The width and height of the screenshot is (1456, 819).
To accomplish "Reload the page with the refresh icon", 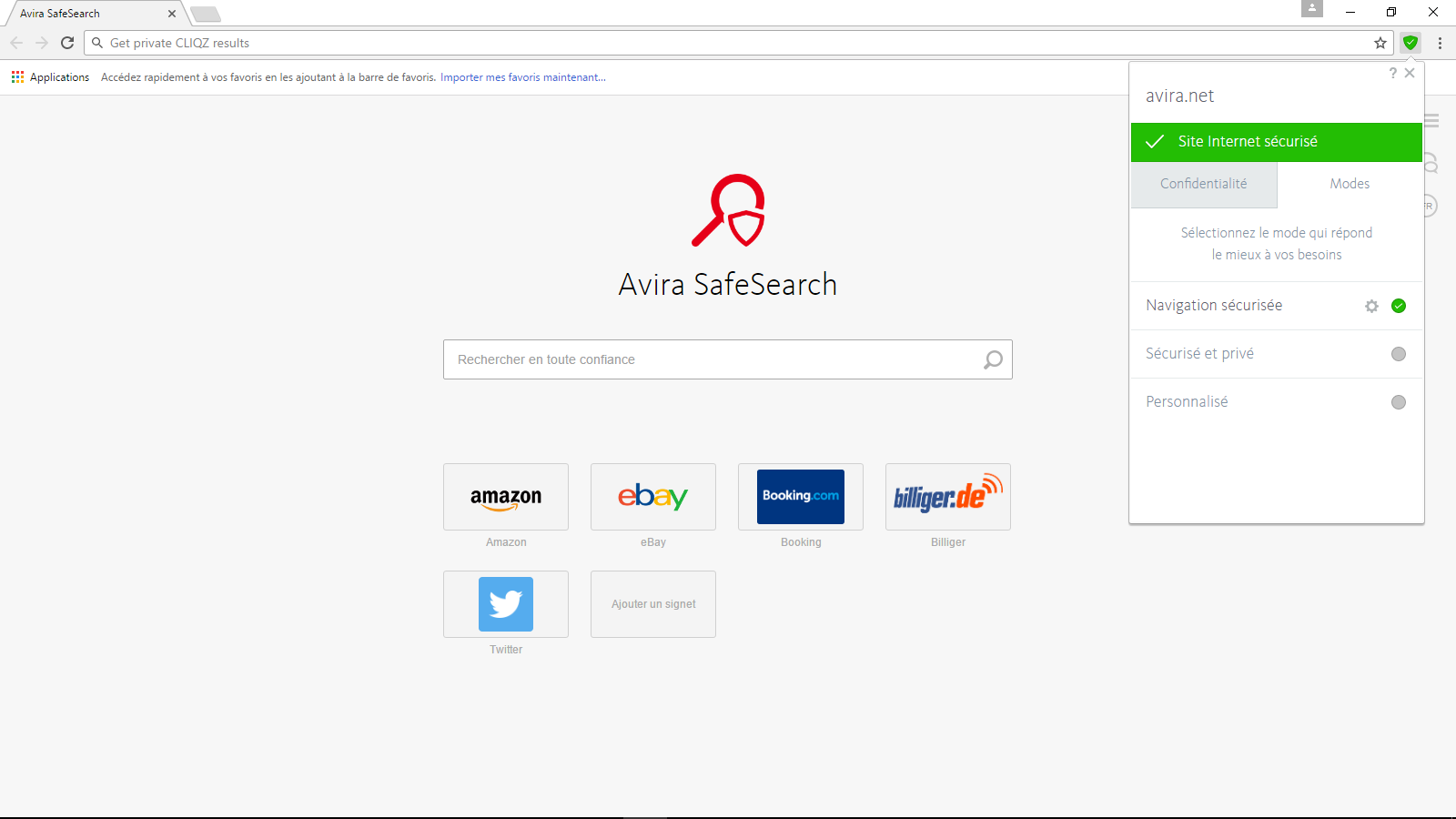I will pyautogui.click(x=67, y=43).
